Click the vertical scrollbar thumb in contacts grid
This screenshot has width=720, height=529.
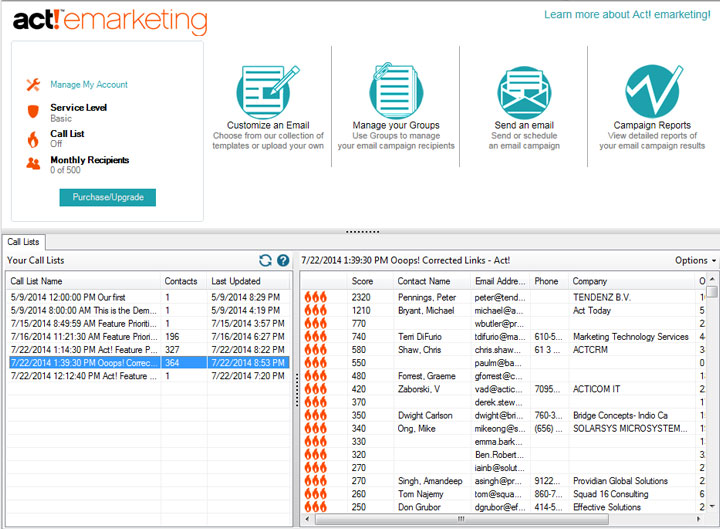click(712, 292)
